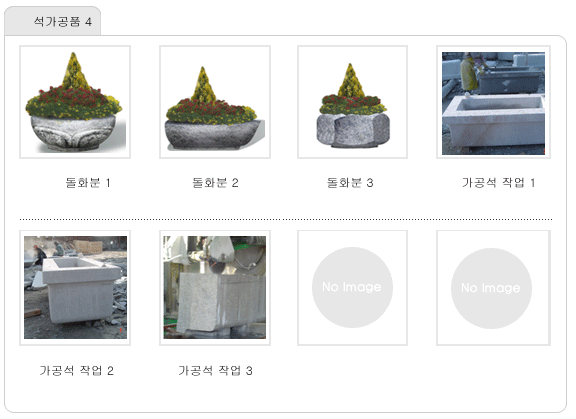Click the last No Image placeholder
576x419 pixels.
(493, 288)
